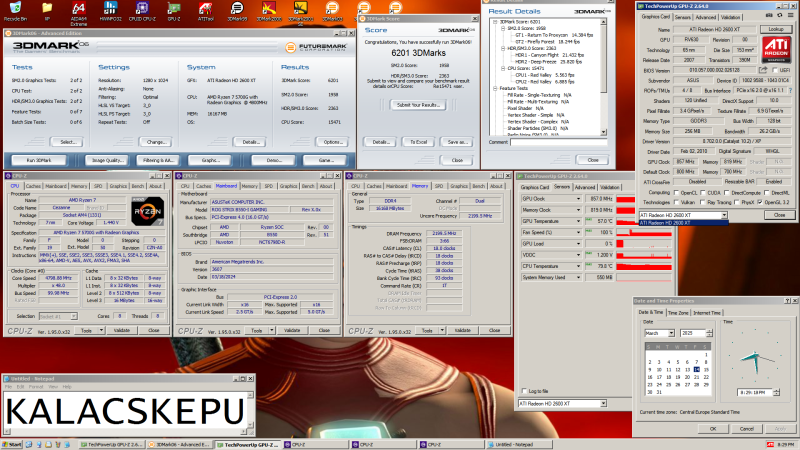Open the CPUID CPU-Z desktop shortcut

142,9
